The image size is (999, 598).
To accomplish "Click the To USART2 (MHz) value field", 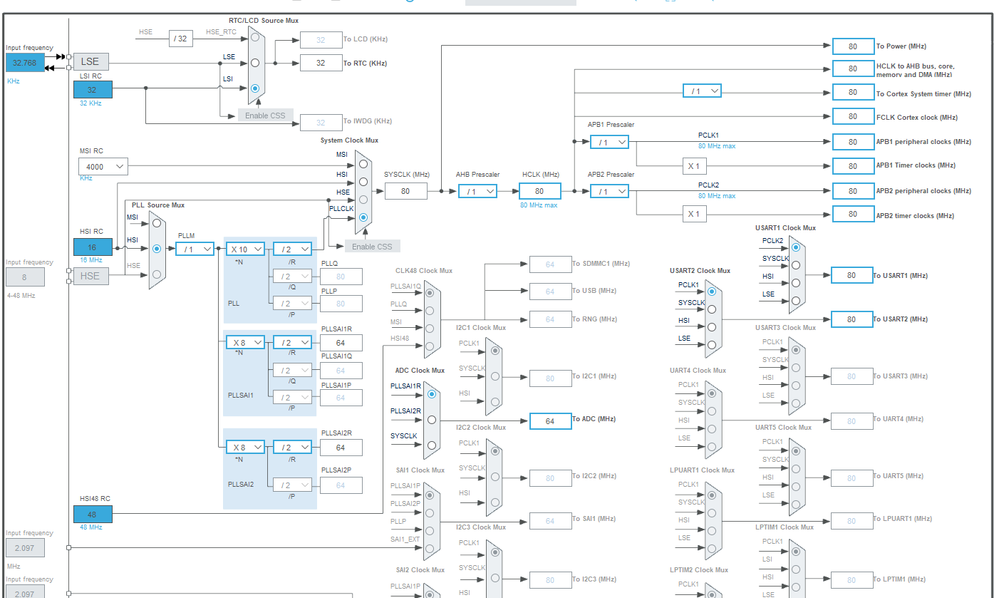I will point(851,319).
